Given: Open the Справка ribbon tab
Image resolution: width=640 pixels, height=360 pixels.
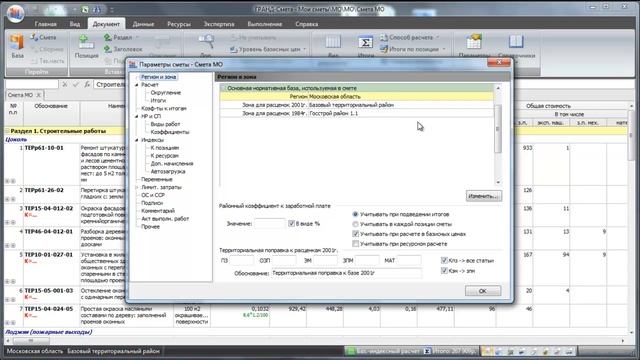Looking at the screenshot, I should coord(307,24).
